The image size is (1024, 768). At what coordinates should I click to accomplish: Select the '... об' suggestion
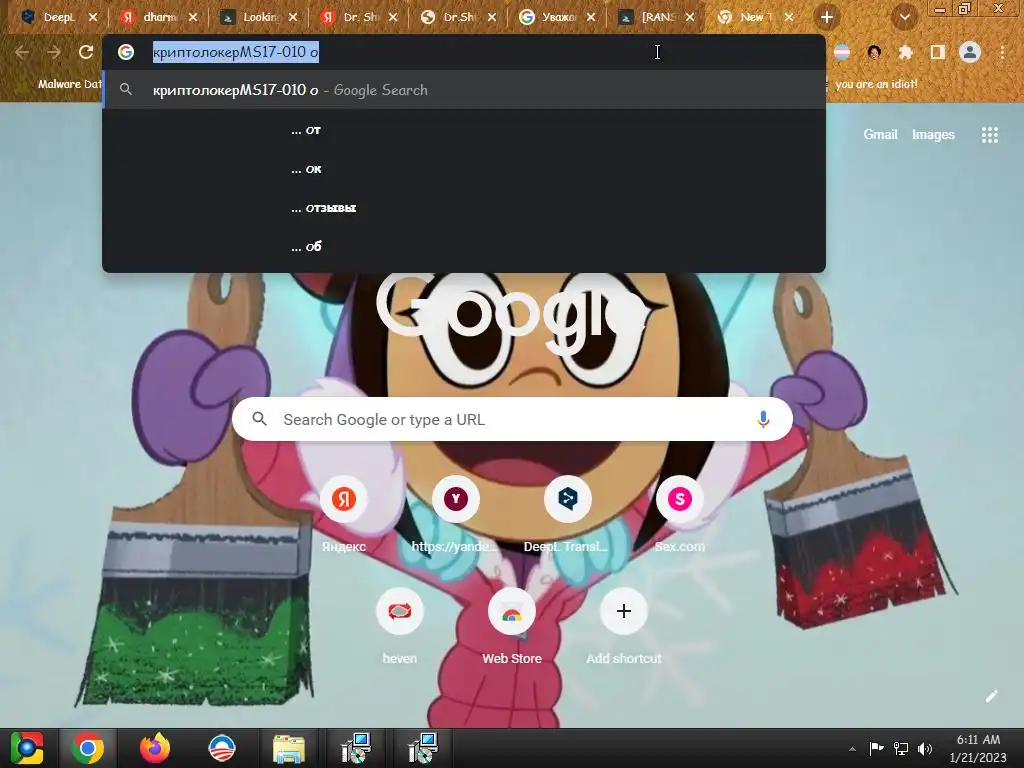(x=464, y=246)
